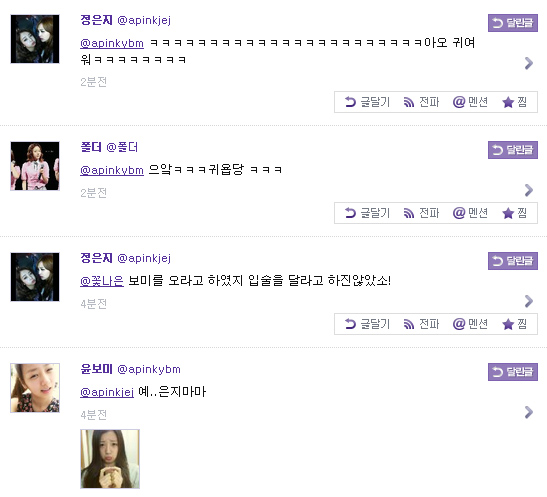Click 폴더's profile avatar
Viewport: 547px width, 497px height.
(35, 166)
